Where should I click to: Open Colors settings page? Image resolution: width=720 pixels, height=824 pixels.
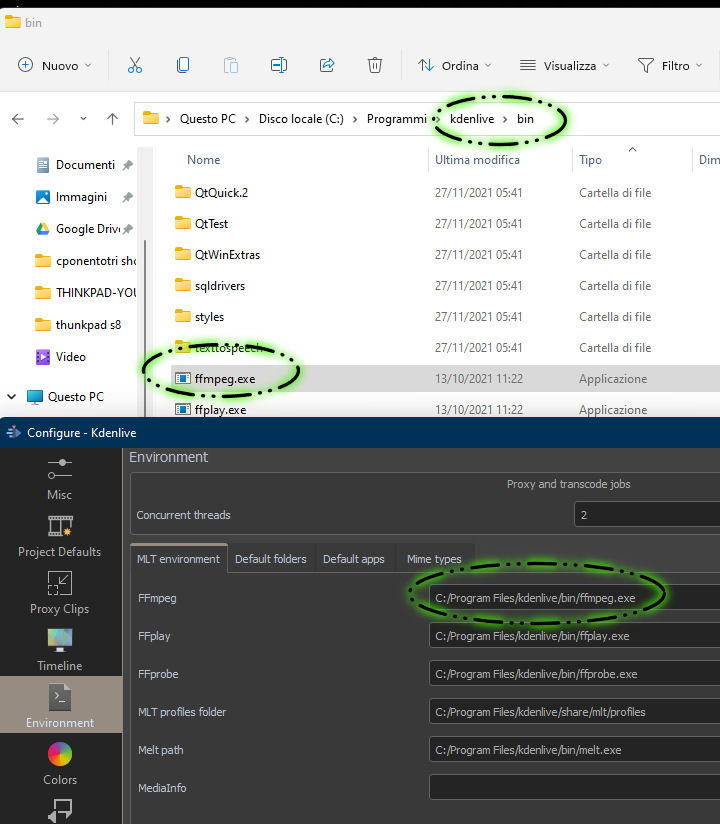tap(59, 764)
